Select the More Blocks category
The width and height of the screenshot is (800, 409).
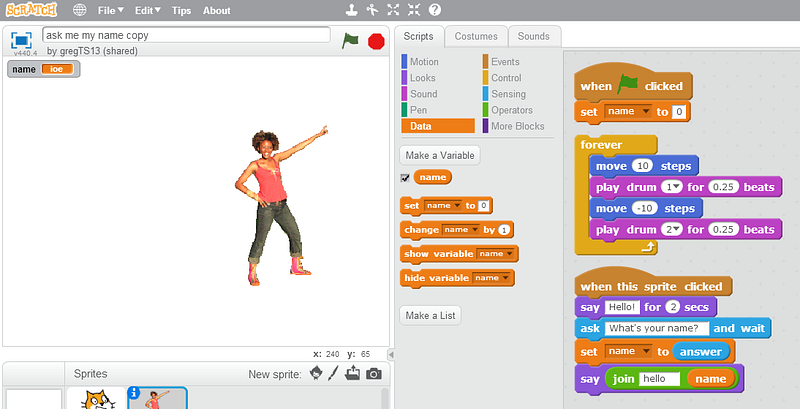tap(515, 126)
